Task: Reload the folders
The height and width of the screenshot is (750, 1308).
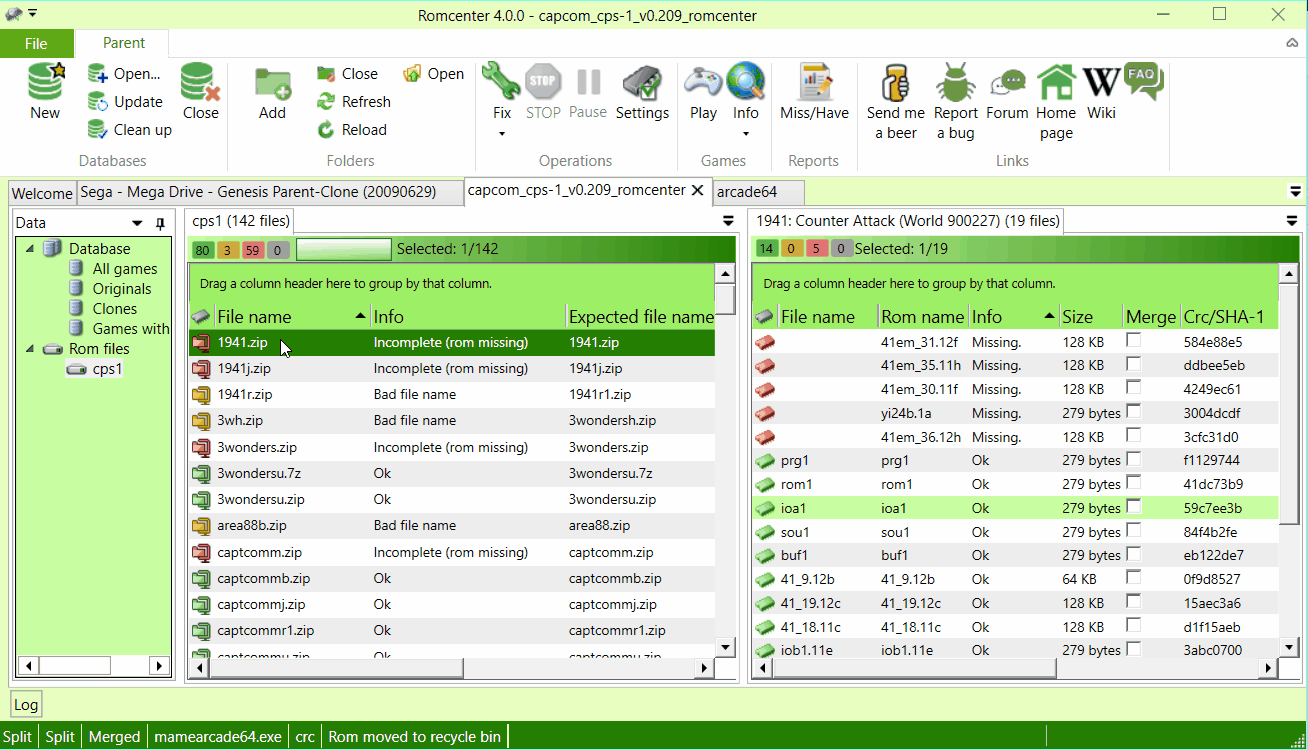Action: pos(351,129)
